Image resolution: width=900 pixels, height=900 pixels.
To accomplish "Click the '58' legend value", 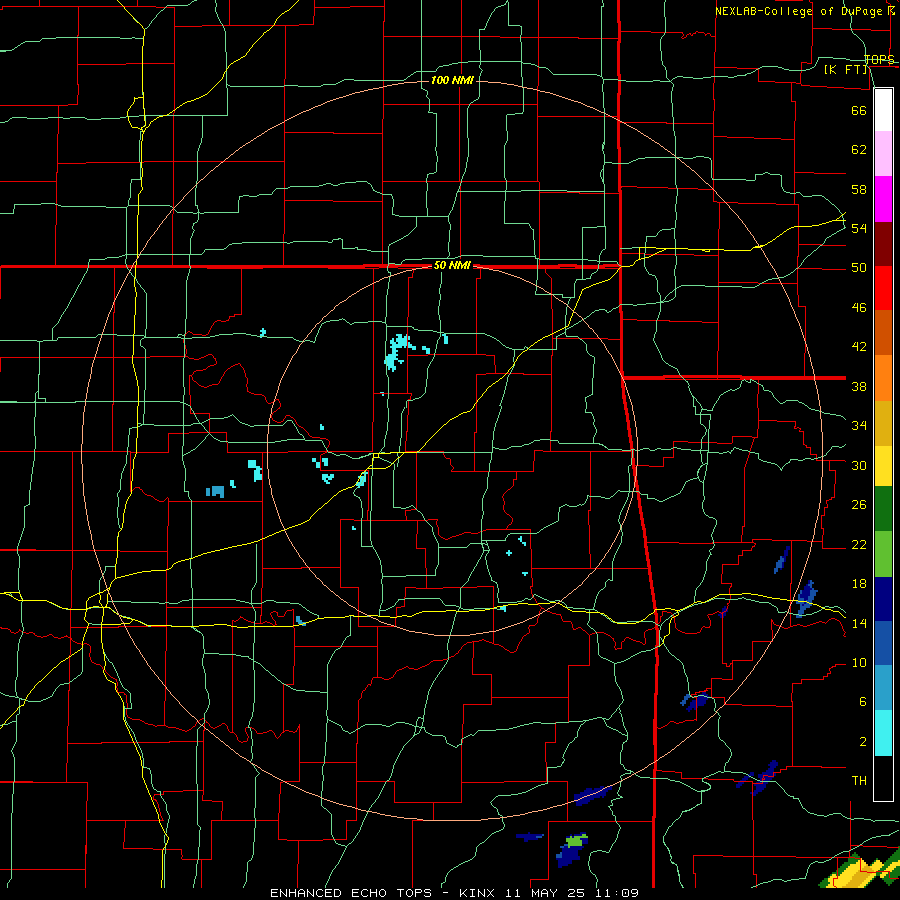I will point(859,189).
